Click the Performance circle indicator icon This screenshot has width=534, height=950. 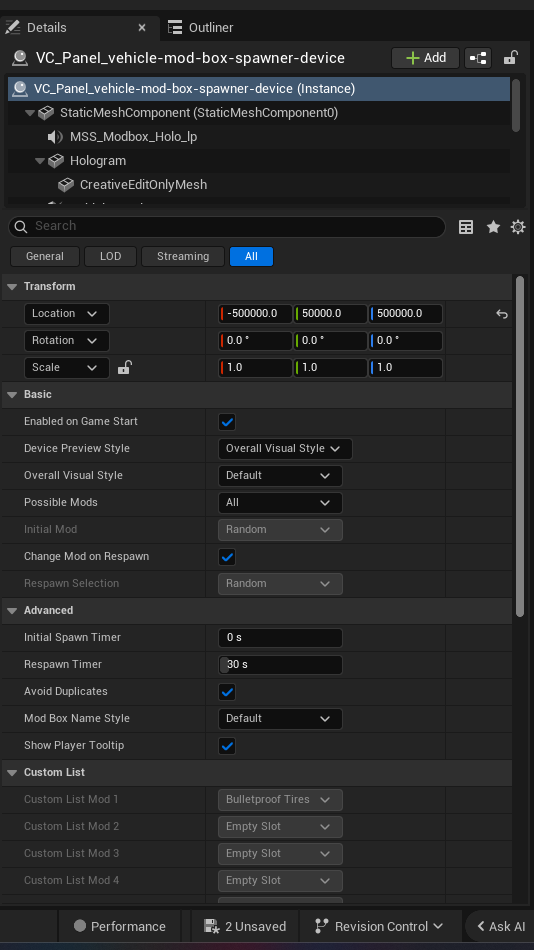[79, 926]
